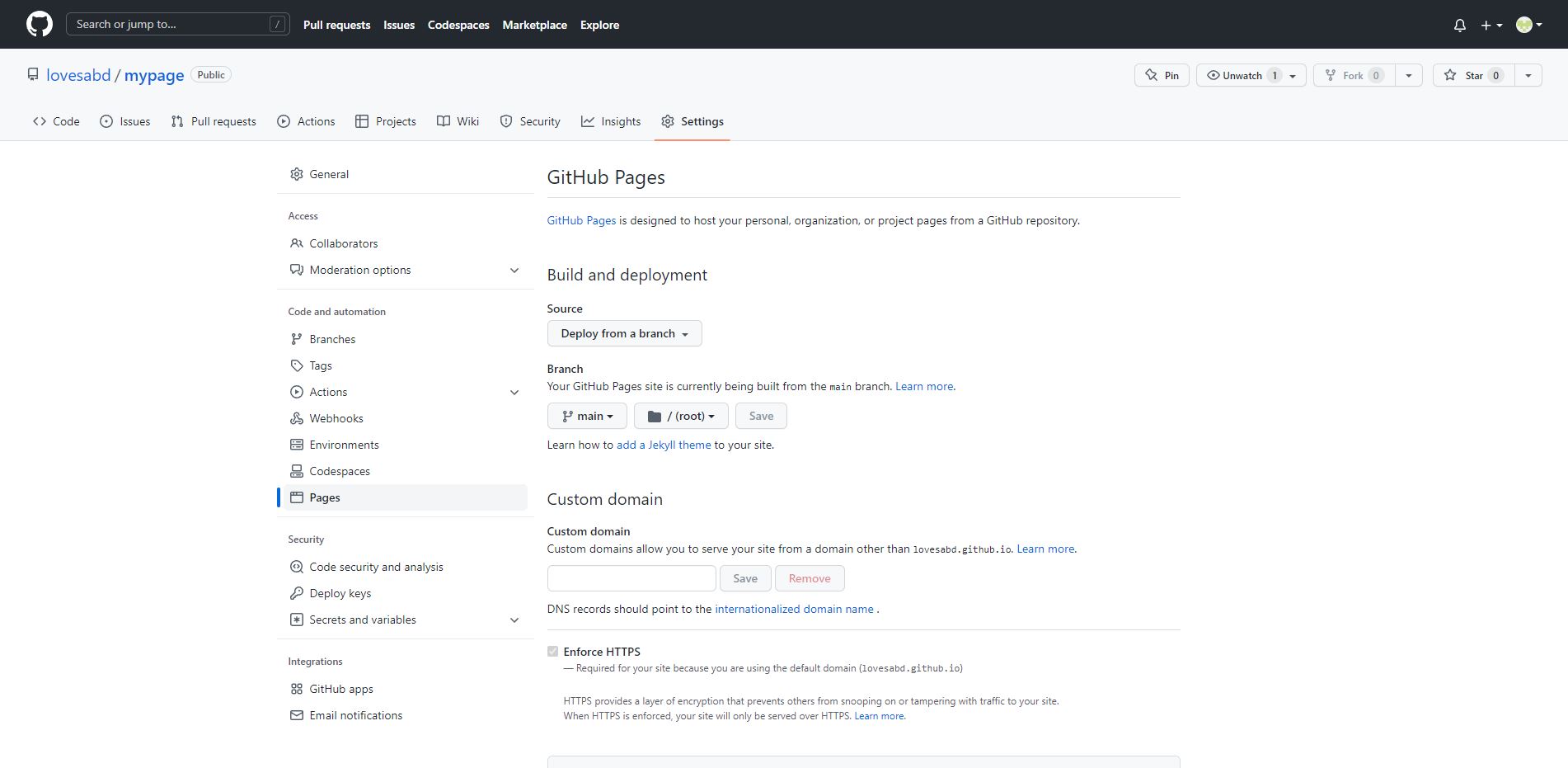Viewport: 1568px width, 768px height.
Task: Open Deploy keys settings
Action: pos(406,593)
